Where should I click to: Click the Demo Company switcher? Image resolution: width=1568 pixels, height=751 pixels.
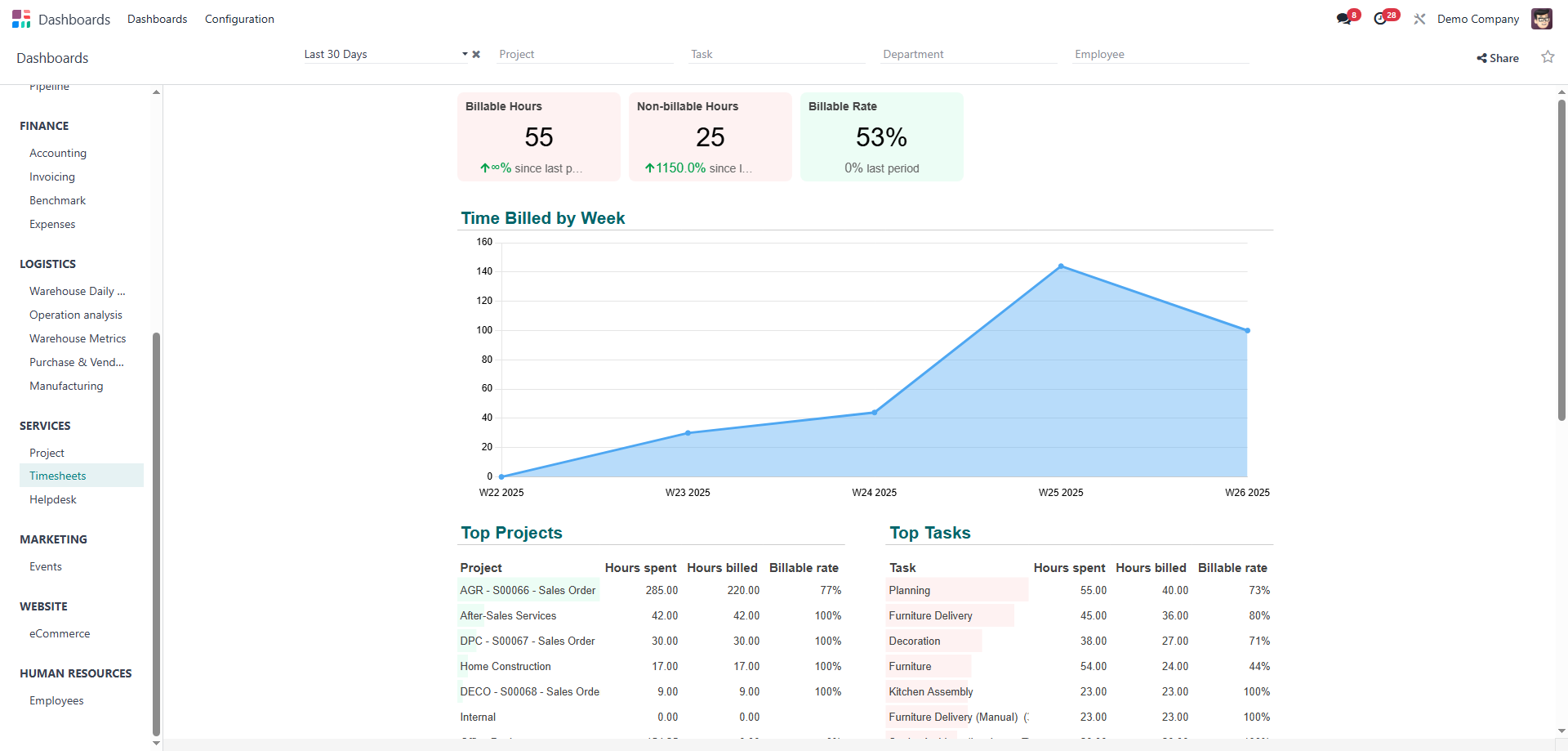1477,19
